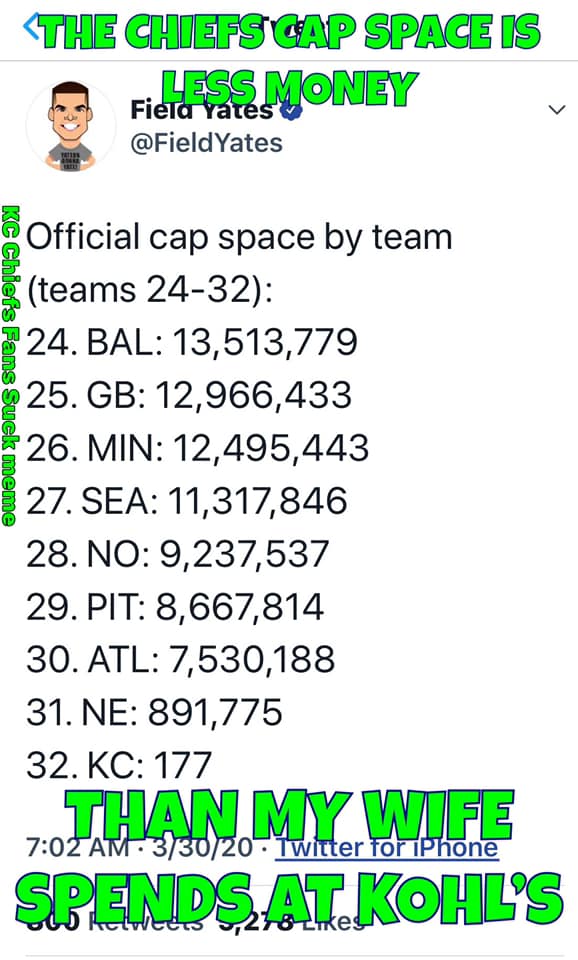The height and width of the screenshot is (960, 578).
Task: Expand the tweet options chevron
Action: pos(557,110)
